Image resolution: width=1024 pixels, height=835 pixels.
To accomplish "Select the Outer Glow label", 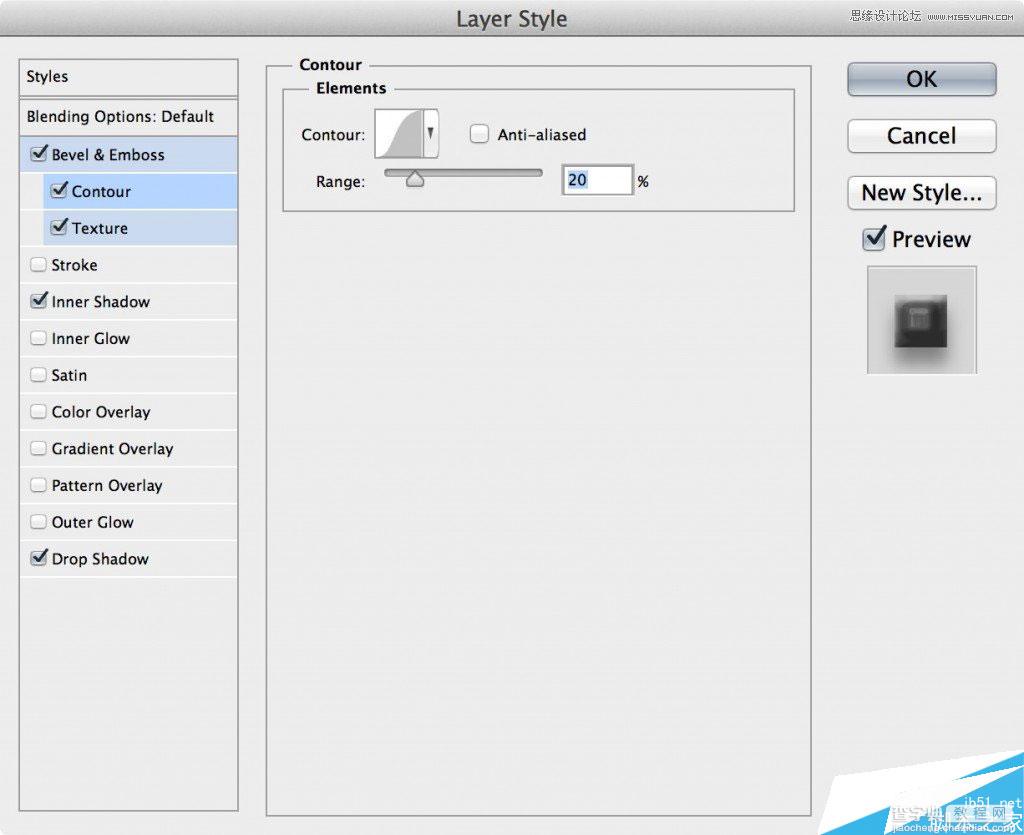I will click(93, 522).
